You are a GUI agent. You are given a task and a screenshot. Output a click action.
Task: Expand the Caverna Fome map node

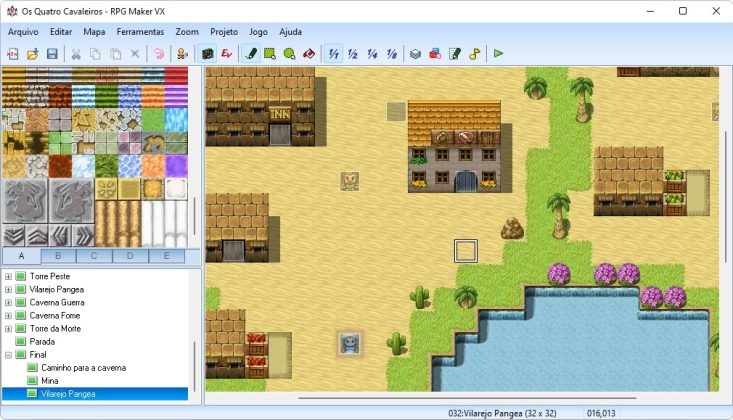(x=8, y=316)
